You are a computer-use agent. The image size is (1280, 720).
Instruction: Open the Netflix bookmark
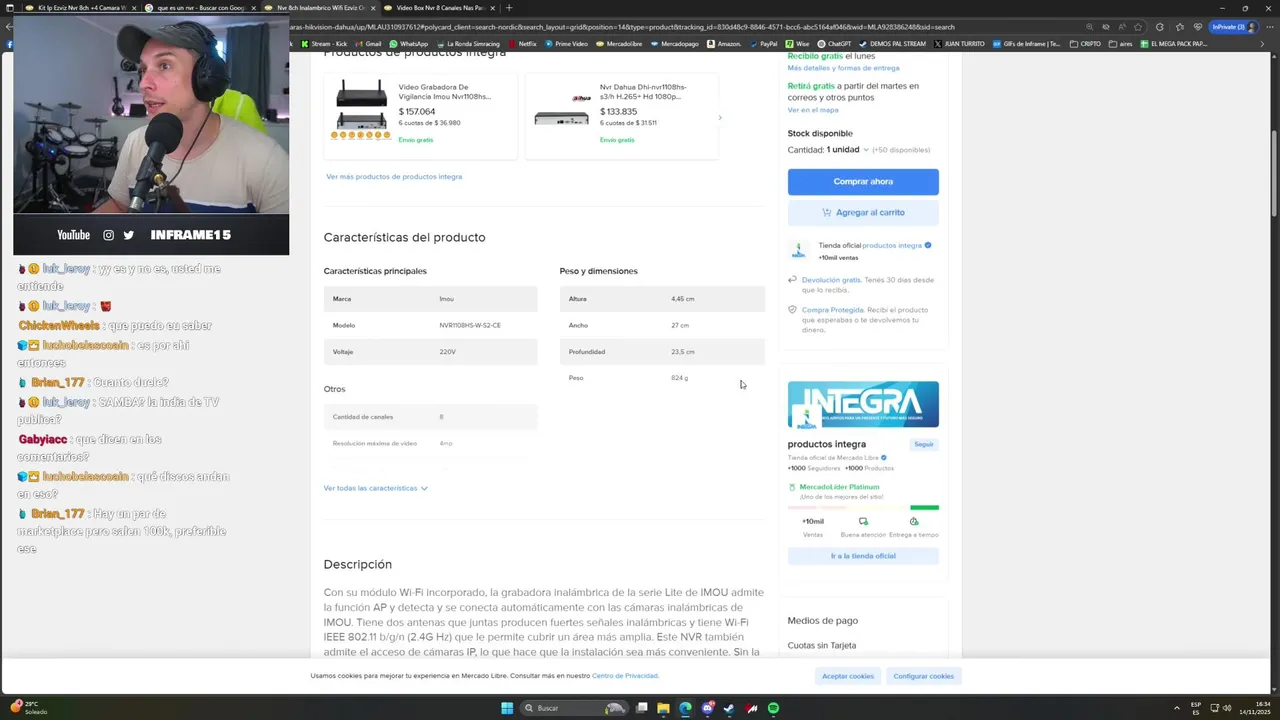[x=523, y=44]
